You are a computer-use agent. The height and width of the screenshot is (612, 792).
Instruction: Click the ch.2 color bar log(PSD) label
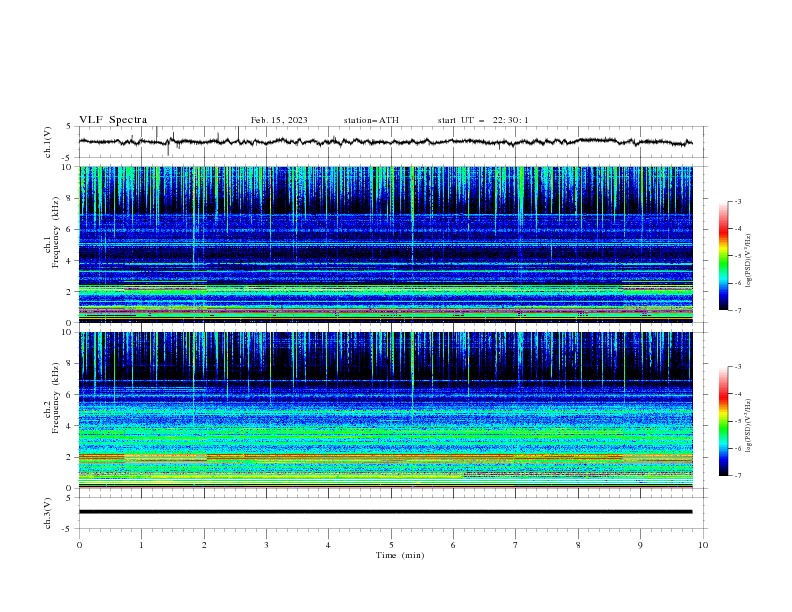coord(749,426)
